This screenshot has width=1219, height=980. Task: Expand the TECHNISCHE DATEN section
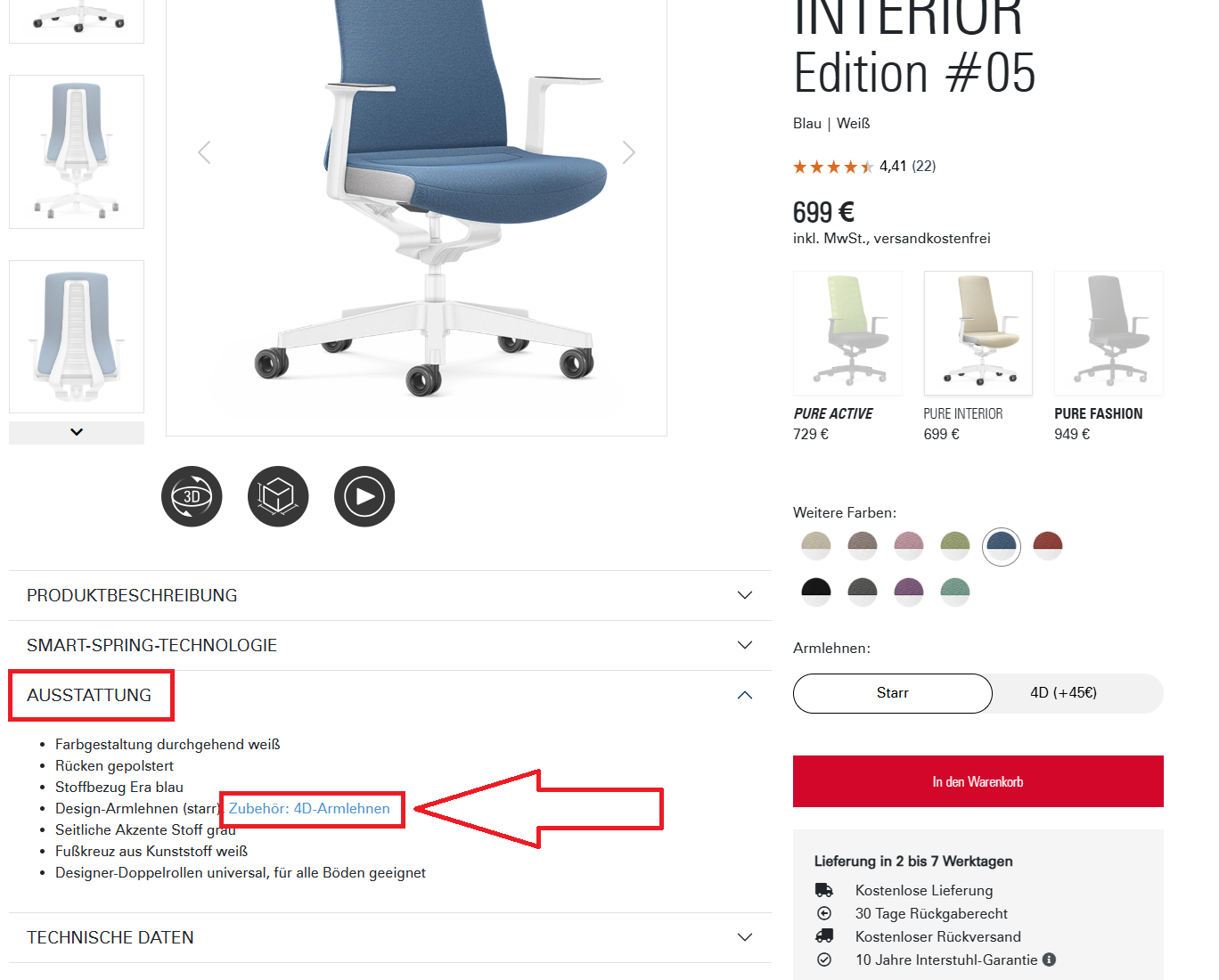tap(389, 937)
